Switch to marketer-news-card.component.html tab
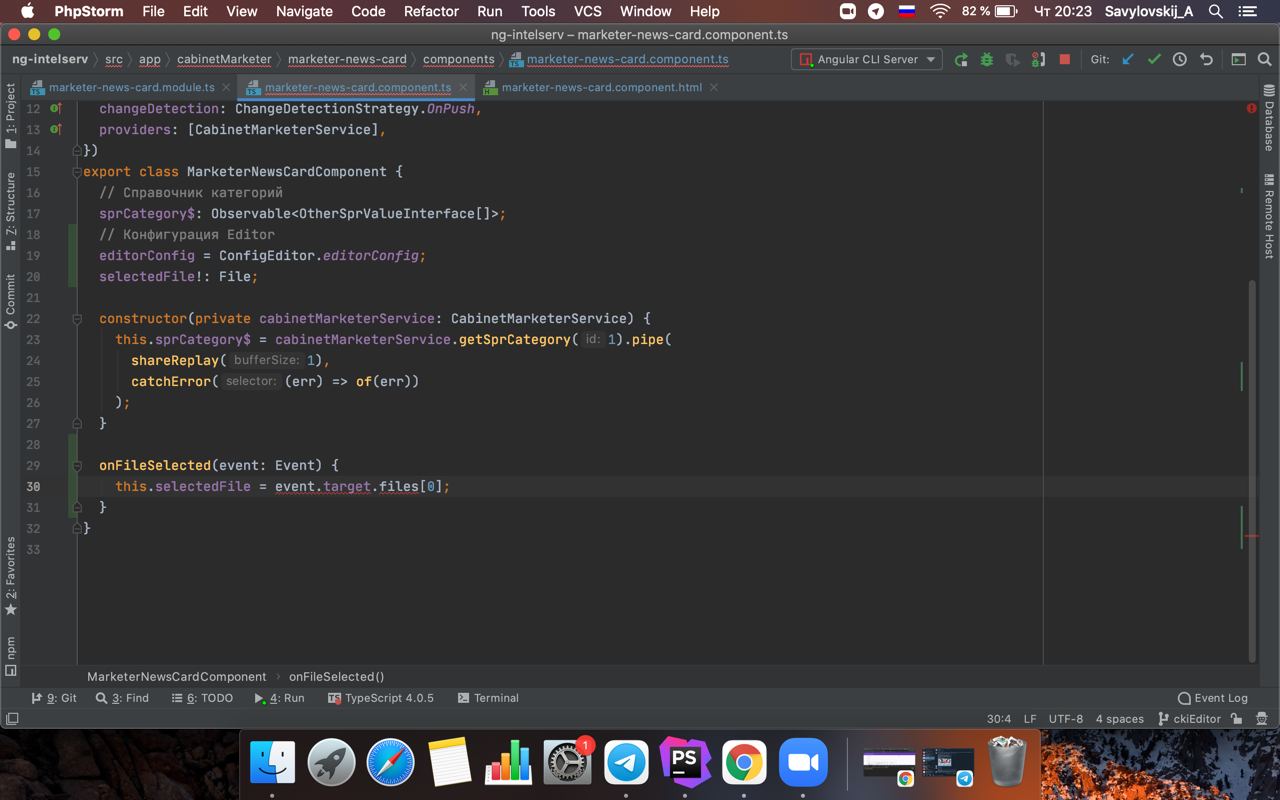This screenshot has width=1280, height=800. [x=601, y=87]
